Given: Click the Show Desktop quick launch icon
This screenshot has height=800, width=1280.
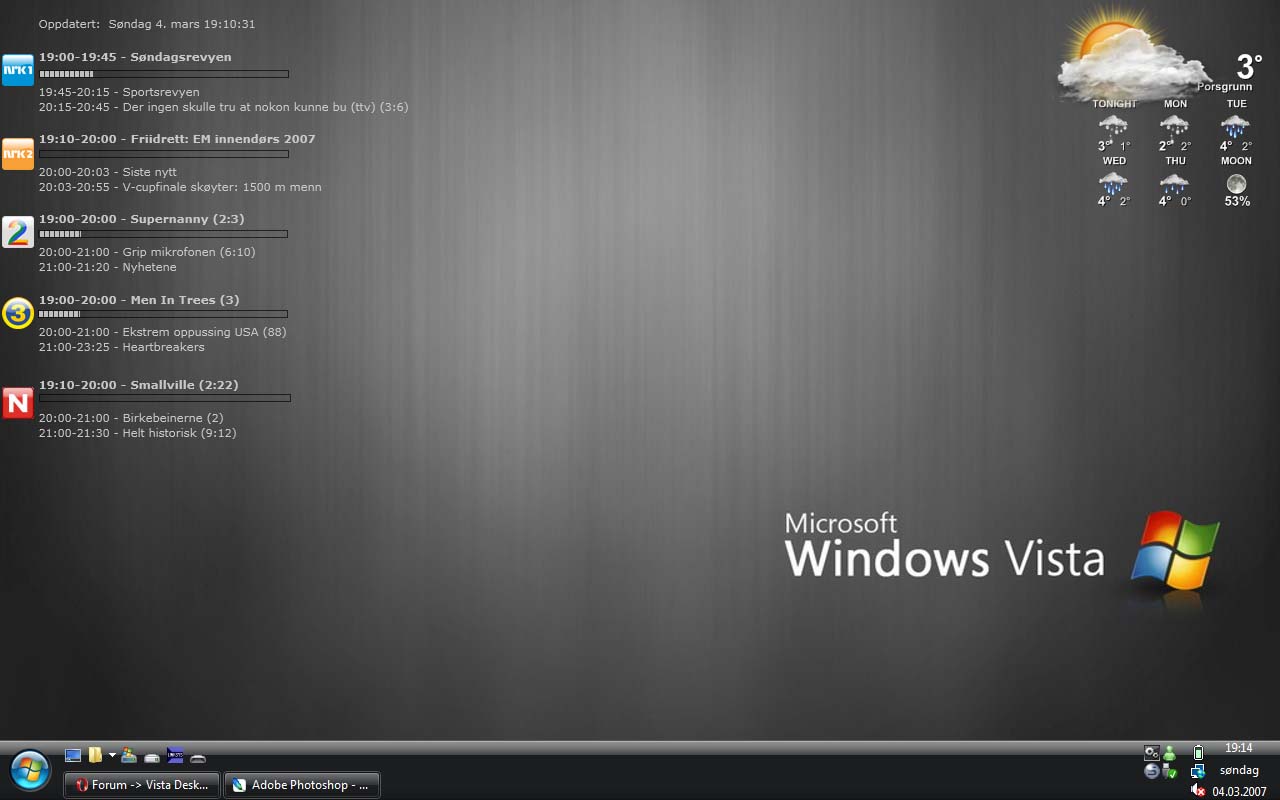Looking at the screenshot, I should pyautogui.click(x=73, y=756).
